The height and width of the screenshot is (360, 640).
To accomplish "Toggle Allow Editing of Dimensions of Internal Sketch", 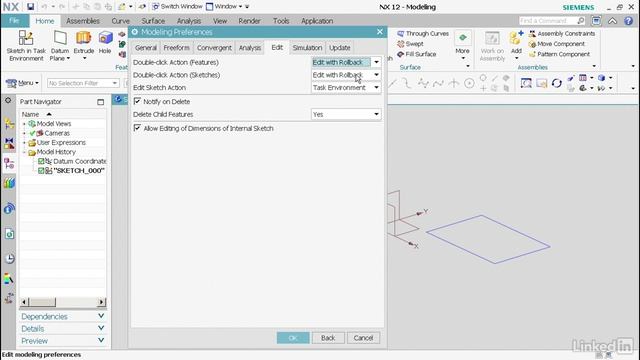I will click(138, 128).
